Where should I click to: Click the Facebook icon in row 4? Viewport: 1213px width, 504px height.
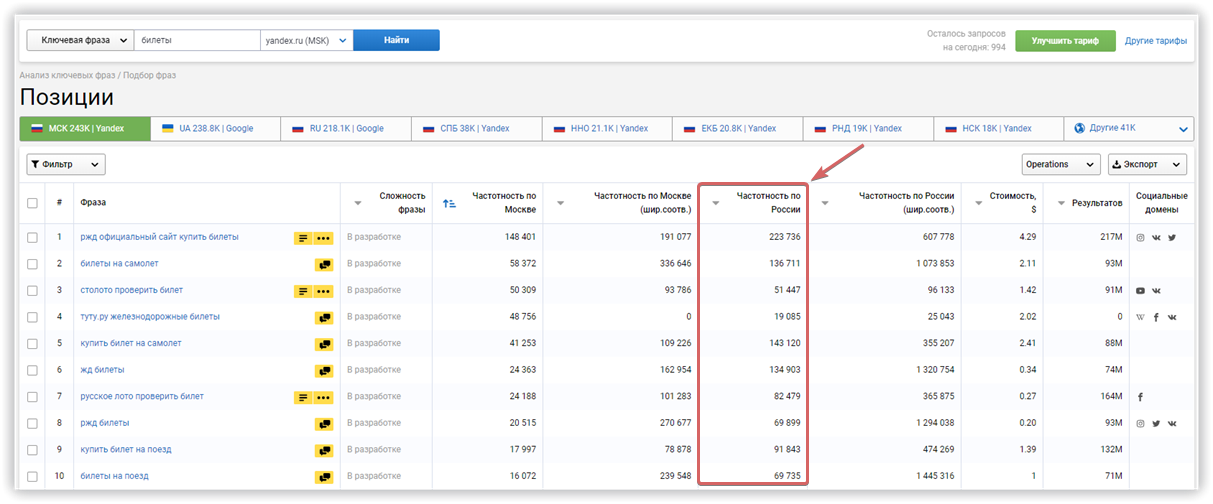(1156, 317)
